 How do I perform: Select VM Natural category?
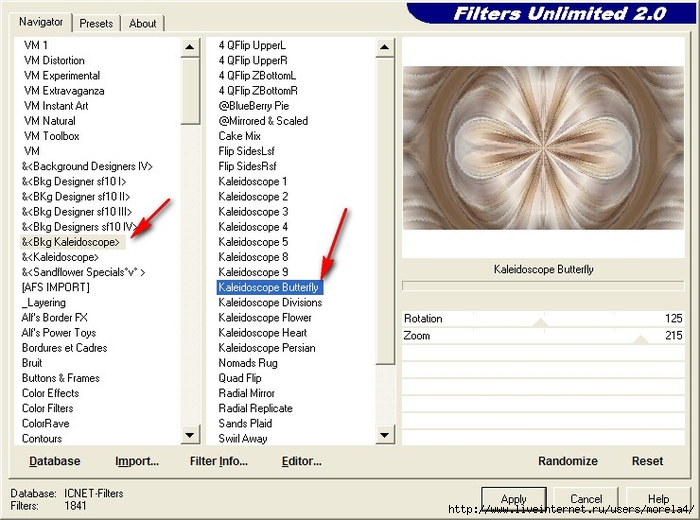tap(50, 121)
